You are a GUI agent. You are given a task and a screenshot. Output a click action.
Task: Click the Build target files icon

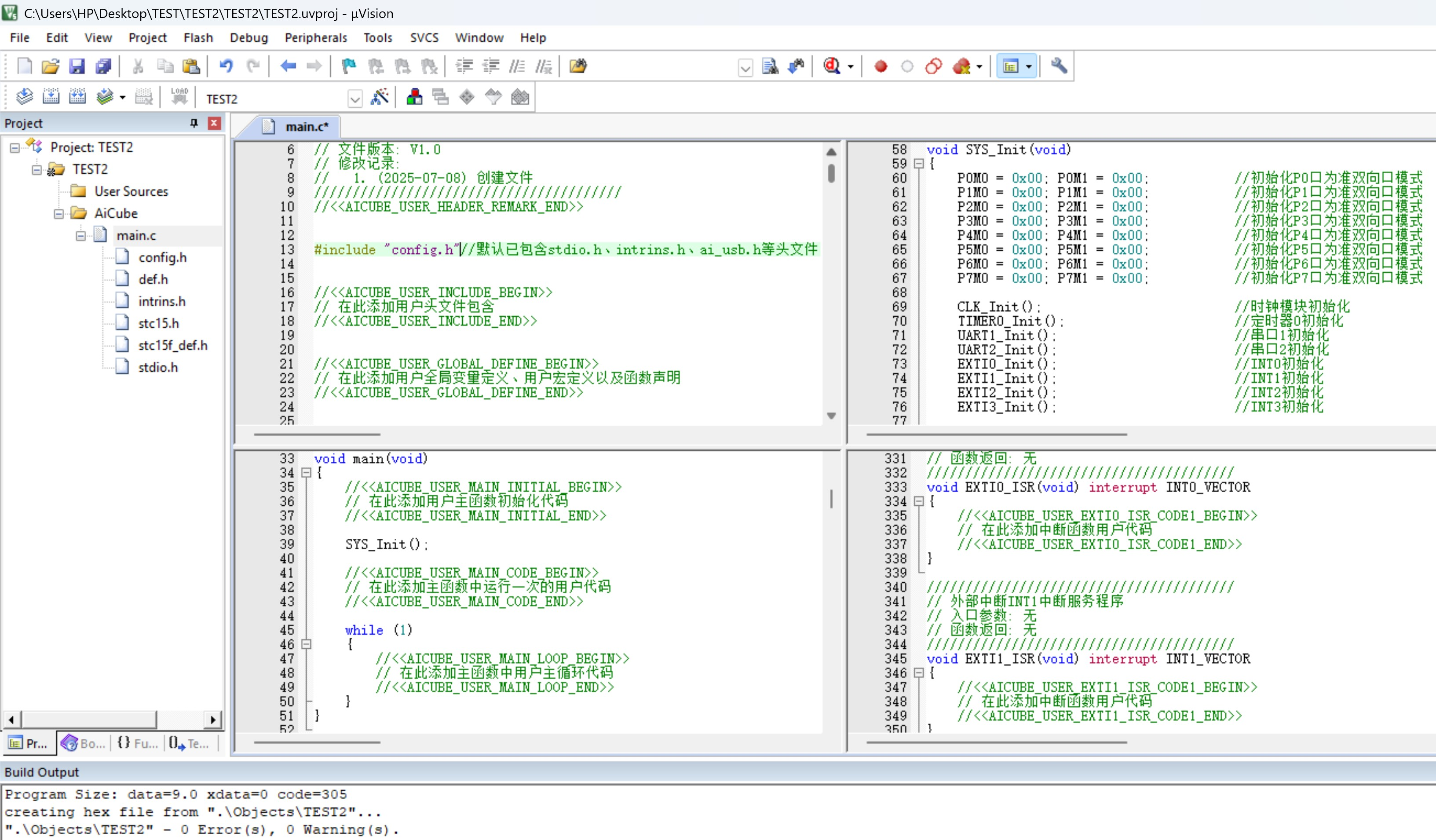pyautogui.click(x=51, y=98)
